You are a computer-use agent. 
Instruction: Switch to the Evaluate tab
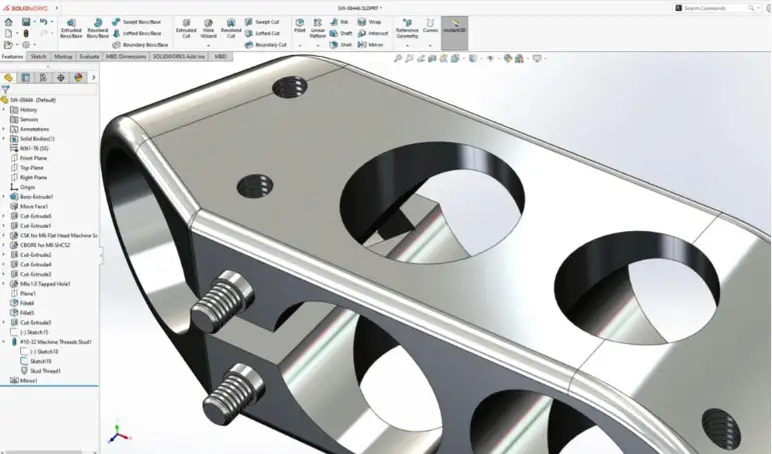click(x=89, y=57)
